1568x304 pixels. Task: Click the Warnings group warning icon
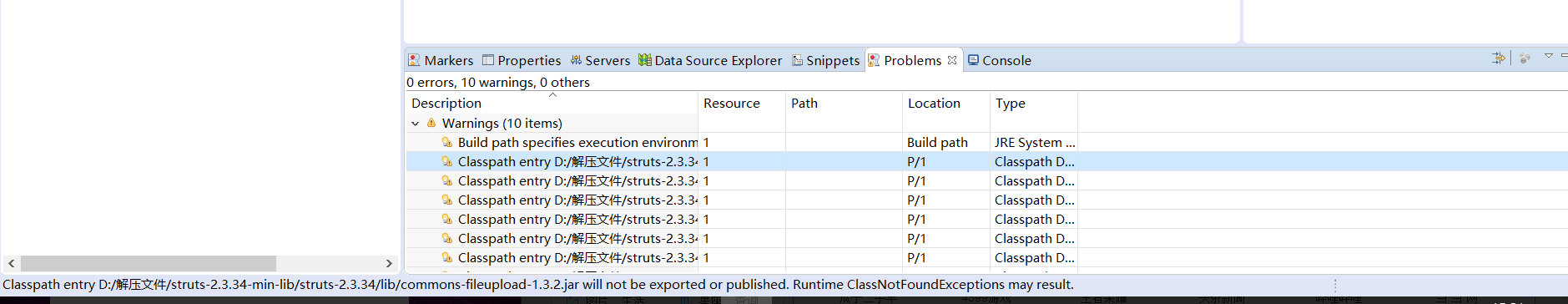(431, 124)
